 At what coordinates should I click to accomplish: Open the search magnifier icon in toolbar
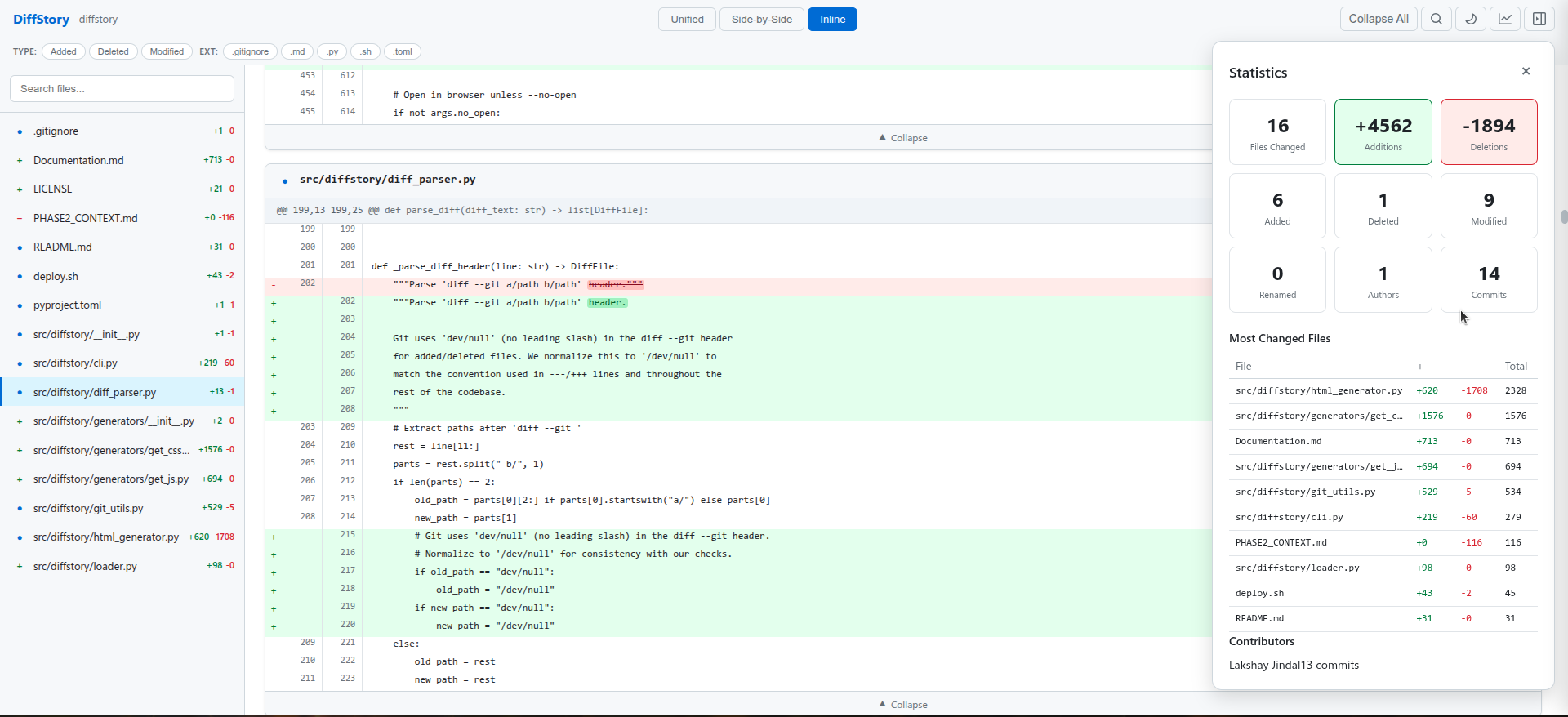pyautogui.click(x=1437, y=19)
